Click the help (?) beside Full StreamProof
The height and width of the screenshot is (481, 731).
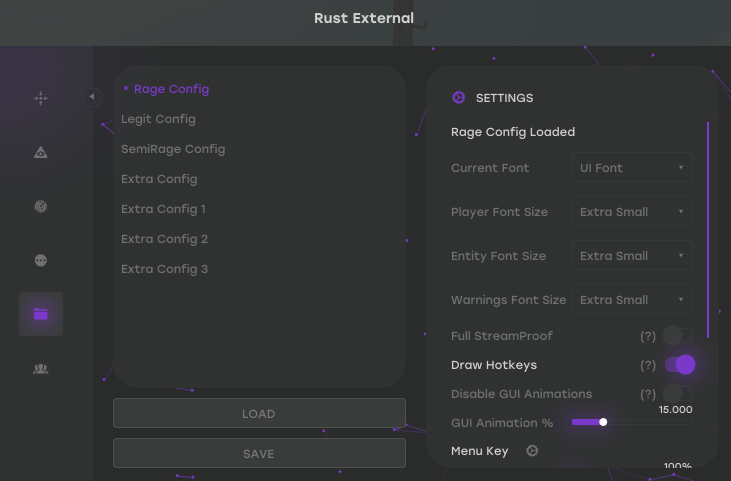[648, 336]
